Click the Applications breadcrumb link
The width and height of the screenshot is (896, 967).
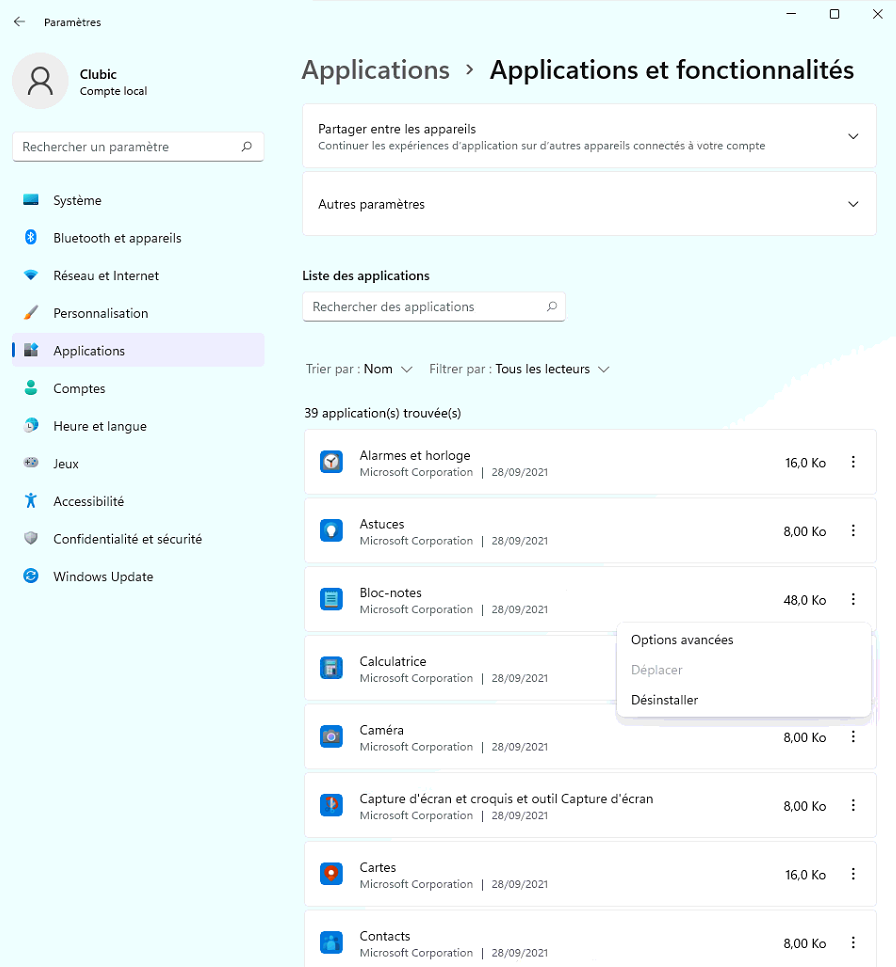tap(375, 70)
